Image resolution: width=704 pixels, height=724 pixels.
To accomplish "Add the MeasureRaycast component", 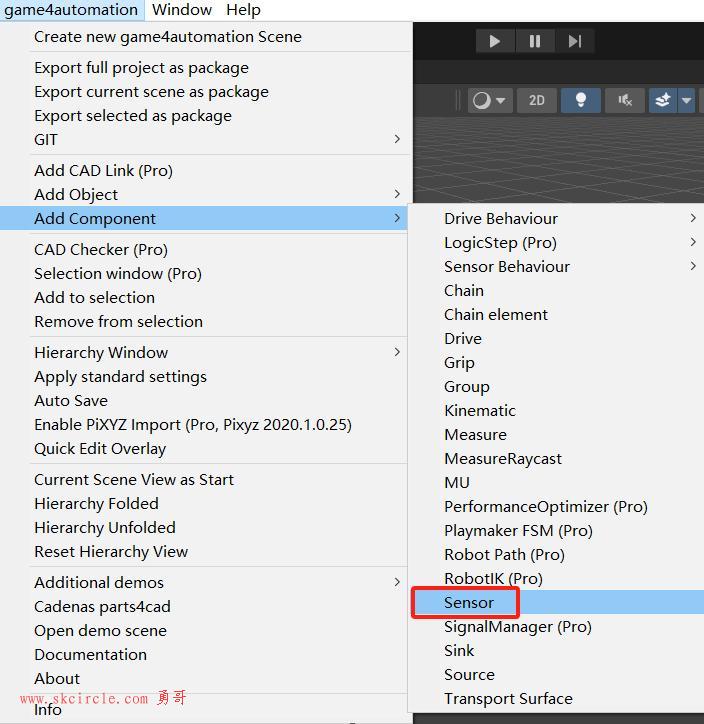I will click(x=556, y=459).
